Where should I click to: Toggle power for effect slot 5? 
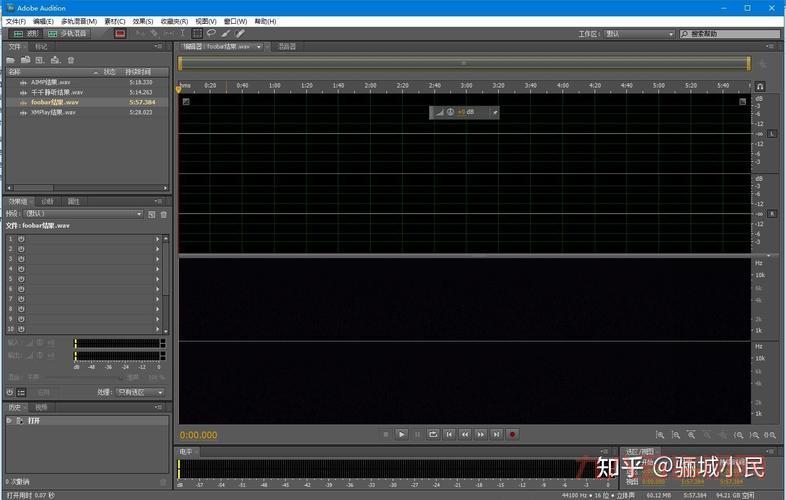[x=21, y=279]
